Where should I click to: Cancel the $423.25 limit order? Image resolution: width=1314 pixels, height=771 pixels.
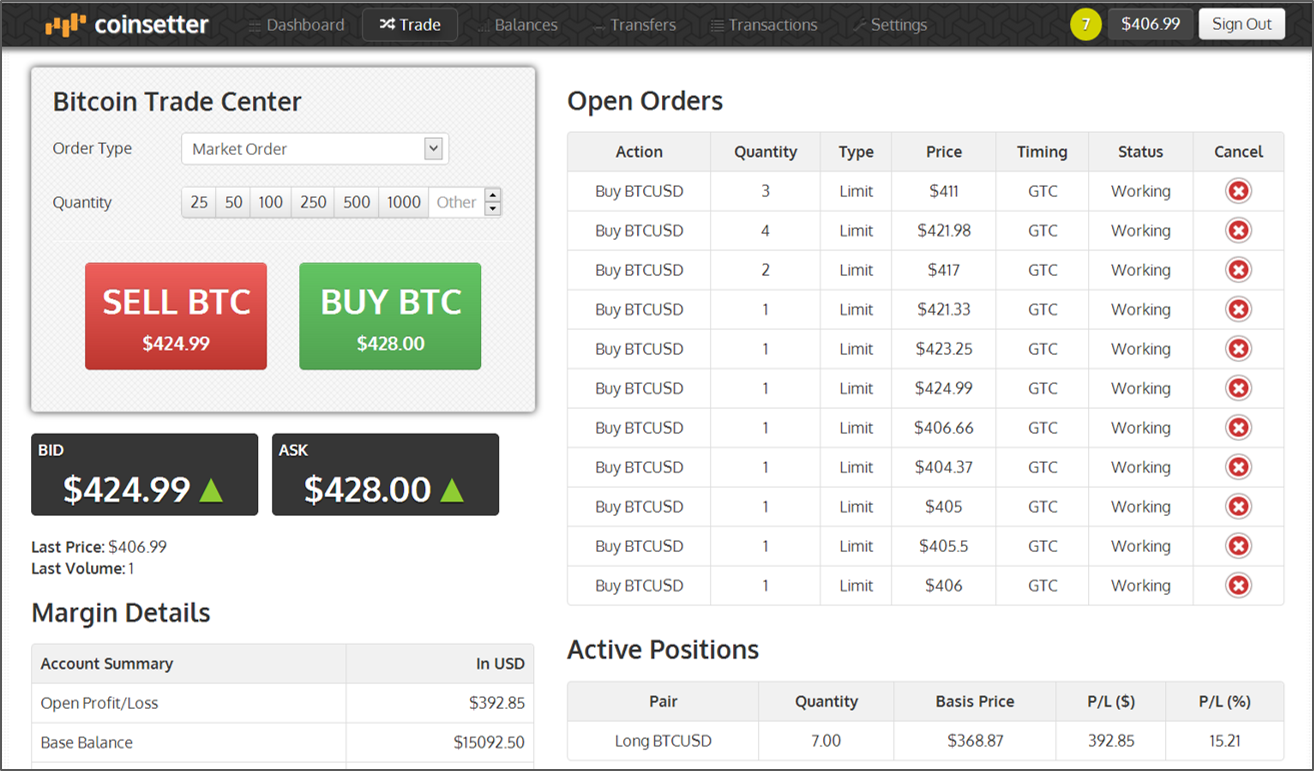click(x=1238, y=349)
